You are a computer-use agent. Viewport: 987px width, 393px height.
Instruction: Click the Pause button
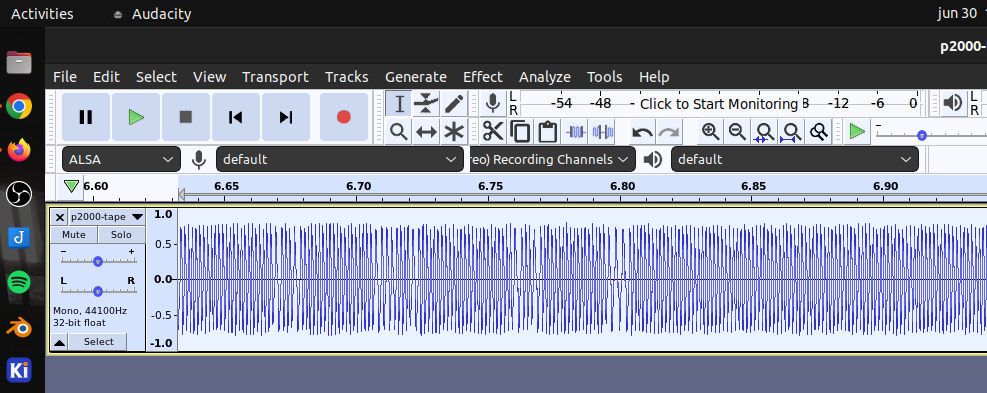pyautogui.click(x=86, y=117)
